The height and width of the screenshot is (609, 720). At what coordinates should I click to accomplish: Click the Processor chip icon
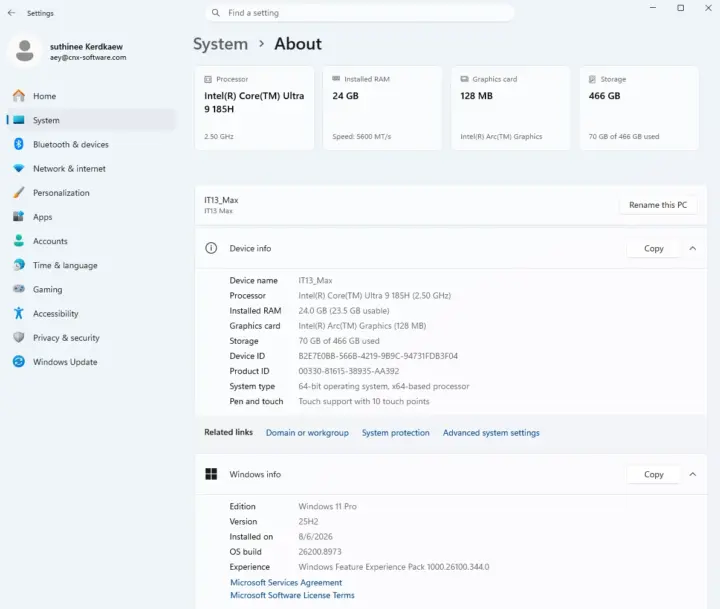(208, 79)
